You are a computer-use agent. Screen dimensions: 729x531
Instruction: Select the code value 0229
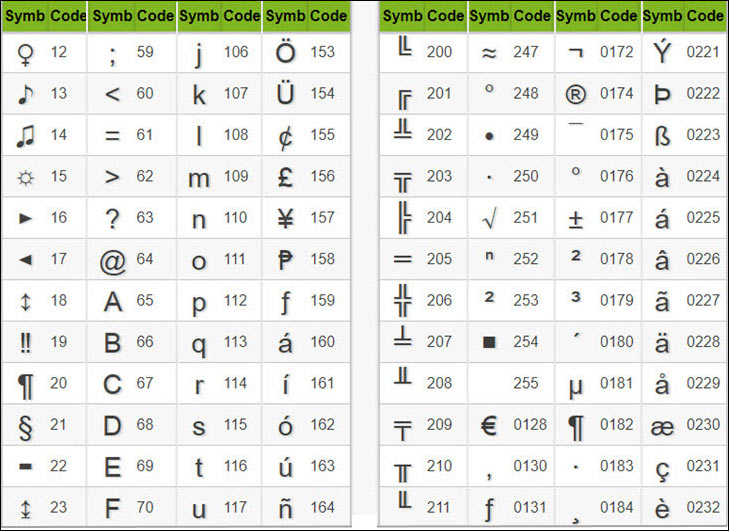[703, 383]
